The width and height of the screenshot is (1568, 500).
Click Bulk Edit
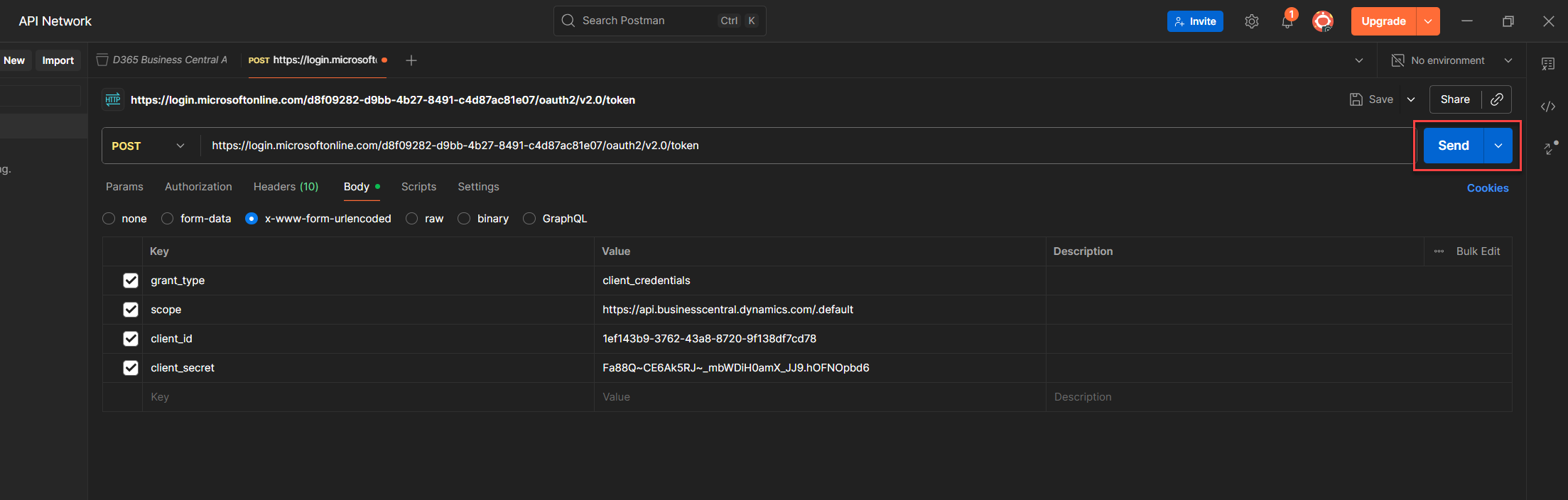coord(1478,251)
